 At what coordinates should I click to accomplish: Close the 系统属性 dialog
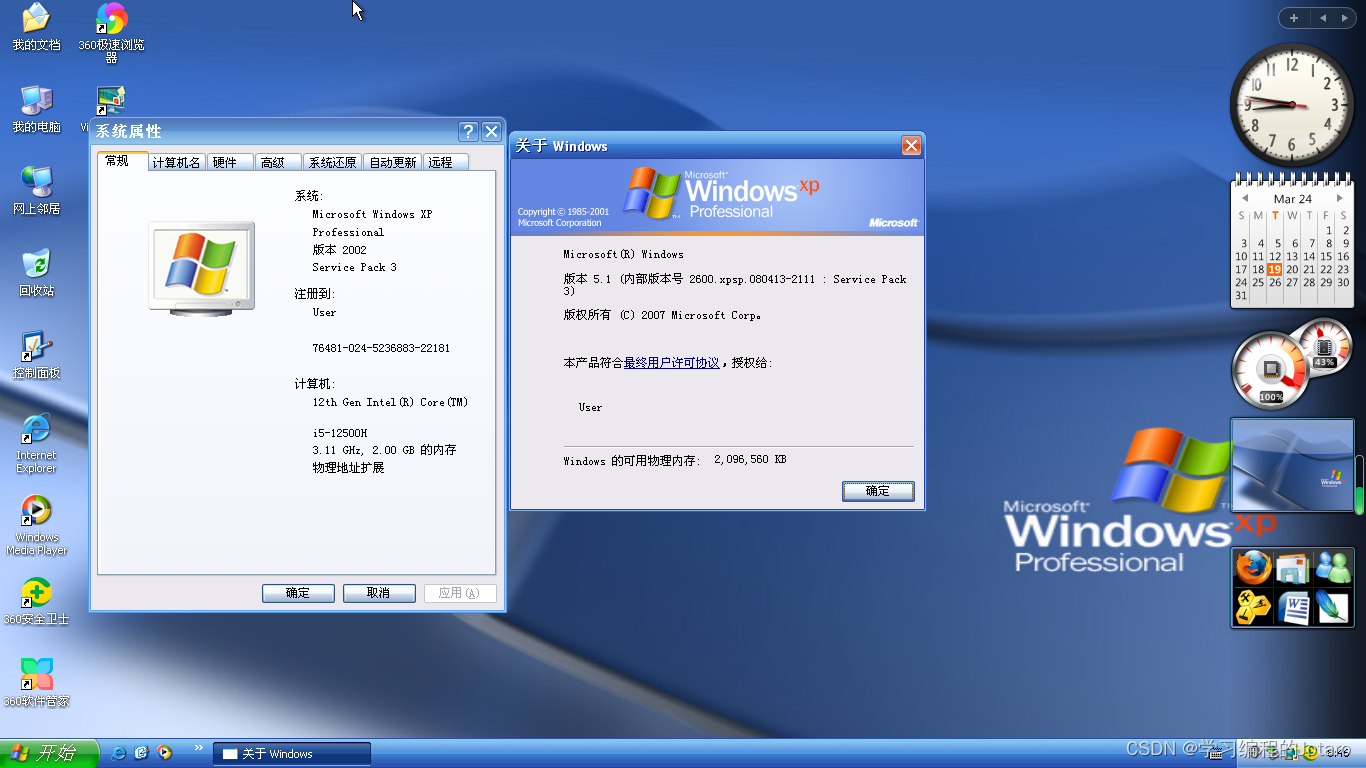pos(491,131)
